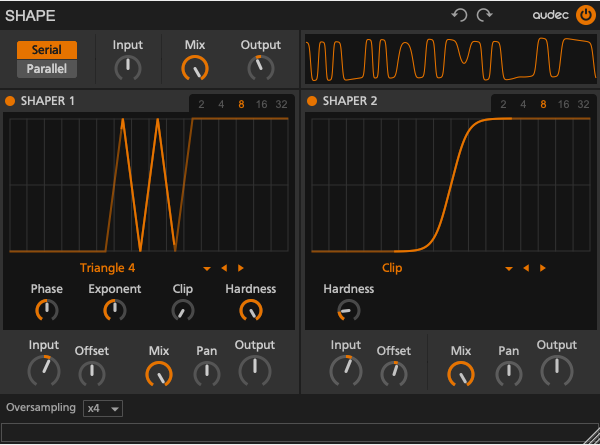
Task: Click next shape arrow in Shaper 1
Action: point(241,268)
